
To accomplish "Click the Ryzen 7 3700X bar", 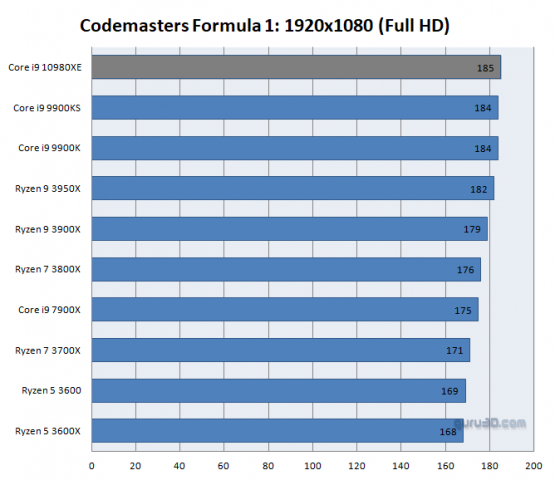I will [x=281, y=350].
